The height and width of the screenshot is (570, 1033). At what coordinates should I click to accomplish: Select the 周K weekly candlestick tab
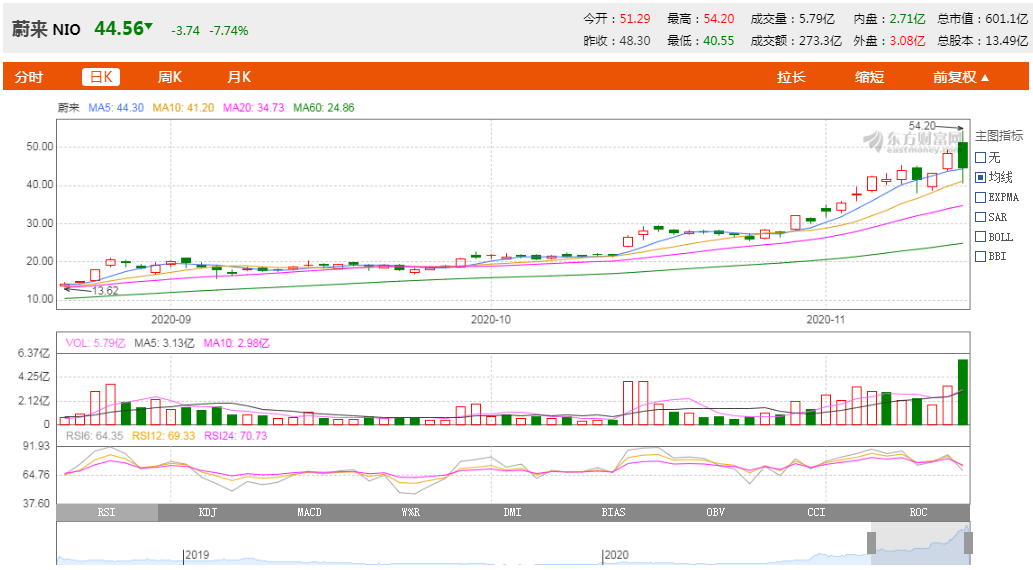pyautogui.click(x=169, y=77)
